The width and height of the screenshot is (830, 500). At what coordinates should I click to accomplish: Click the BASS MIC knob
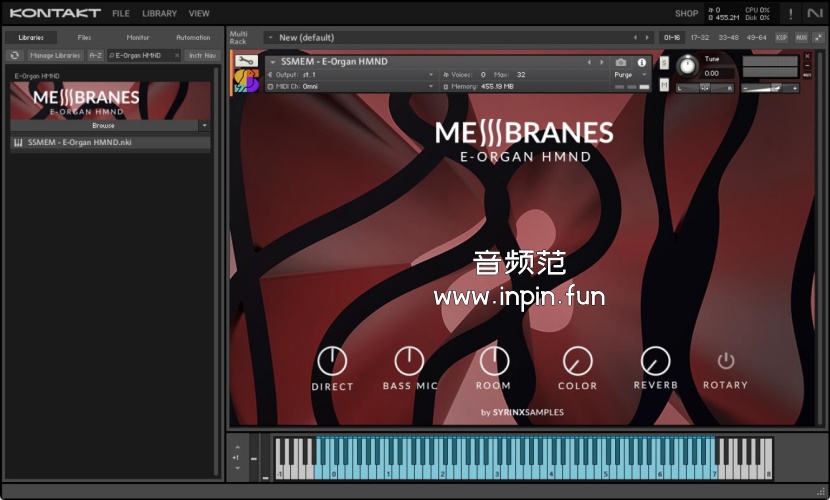coord(409,361)
